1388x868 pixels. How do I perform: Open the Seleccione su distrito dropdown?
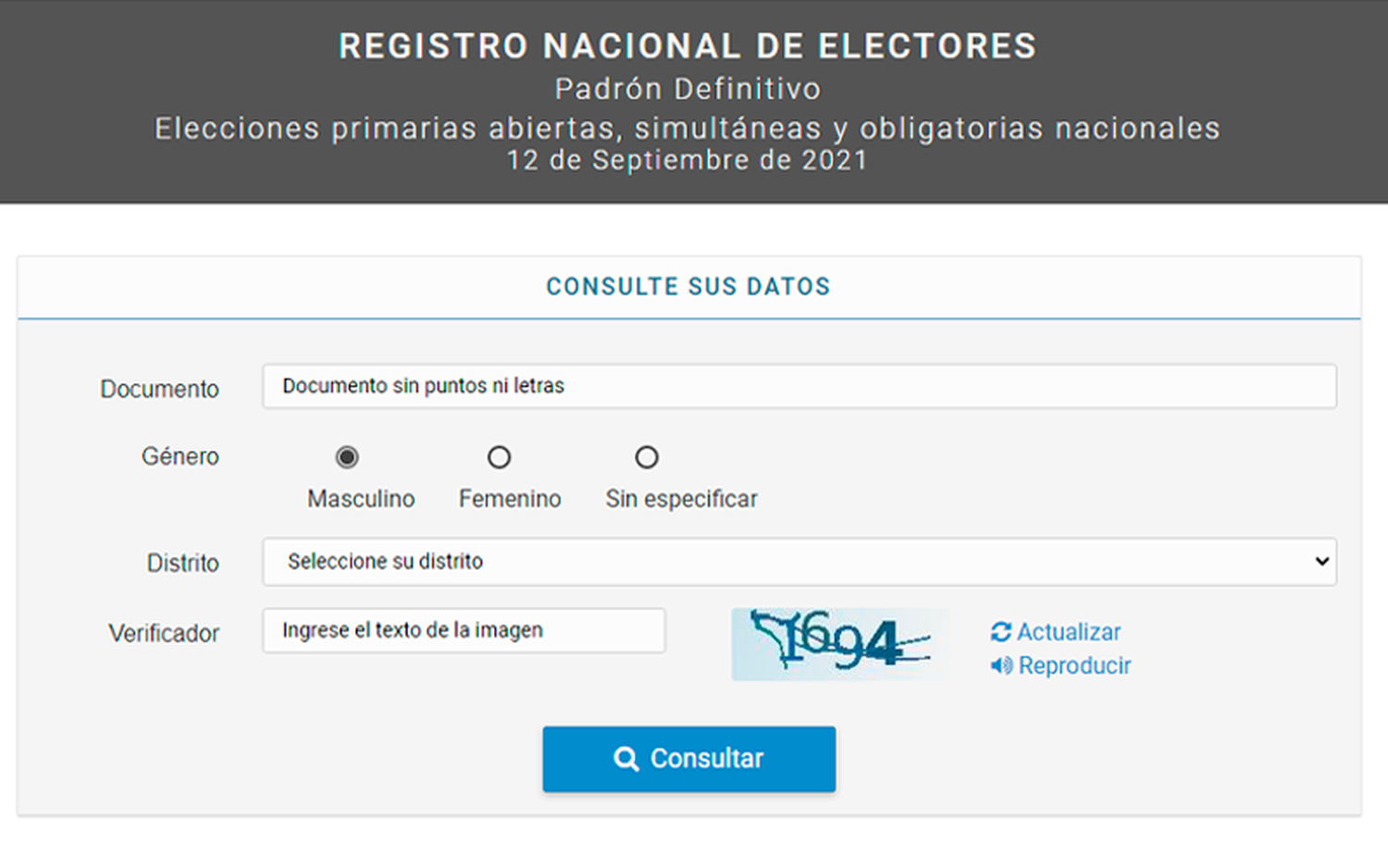798,562
